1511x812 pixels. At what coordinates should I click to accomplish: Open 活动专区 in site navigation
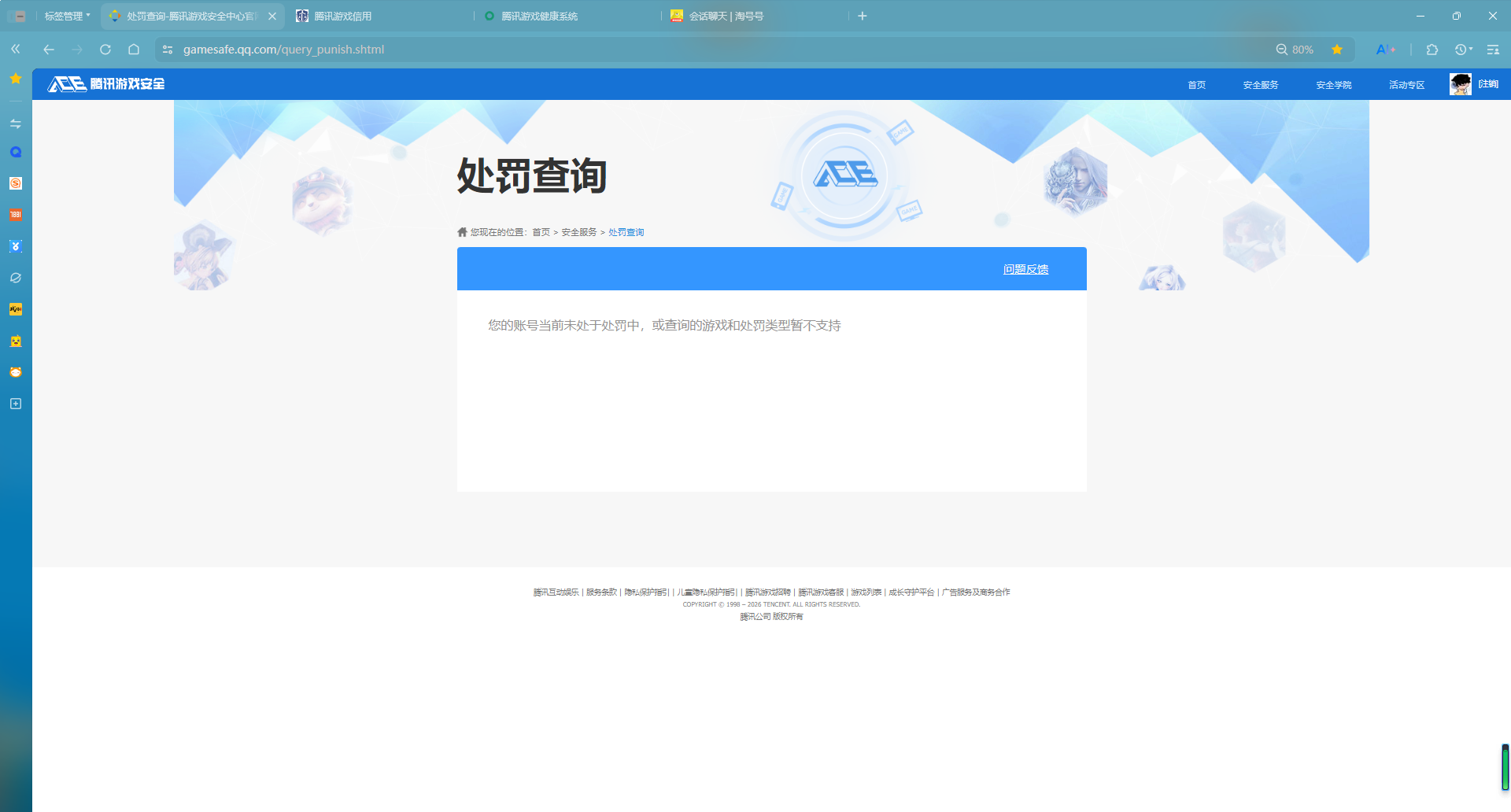coord(1407,84)
